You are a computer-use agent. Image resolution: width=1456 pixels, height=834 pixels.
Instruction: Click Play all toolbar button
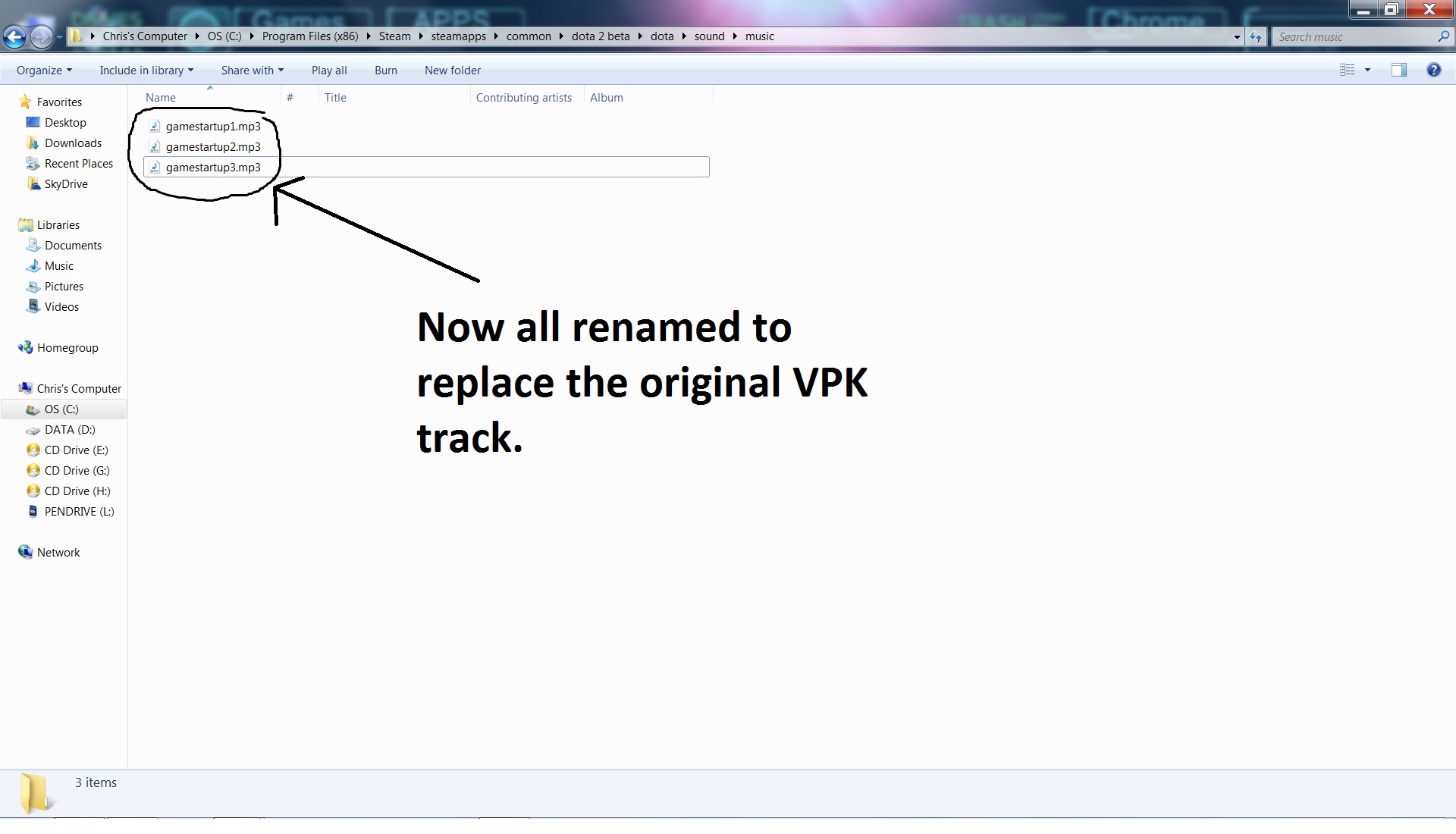click(329, 71)
